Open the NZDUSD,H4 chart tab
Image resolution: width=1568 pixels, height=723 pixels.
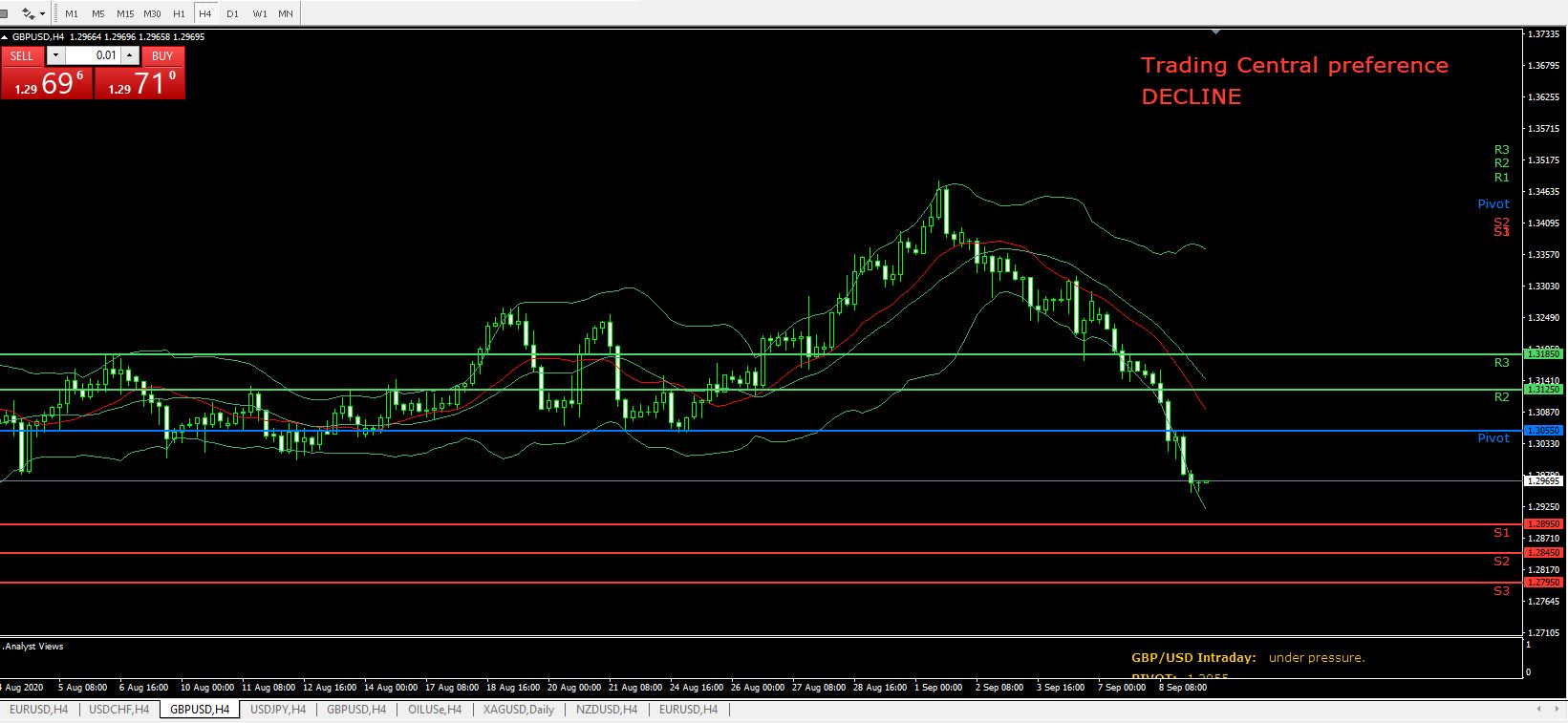click(x=609, y=710)
